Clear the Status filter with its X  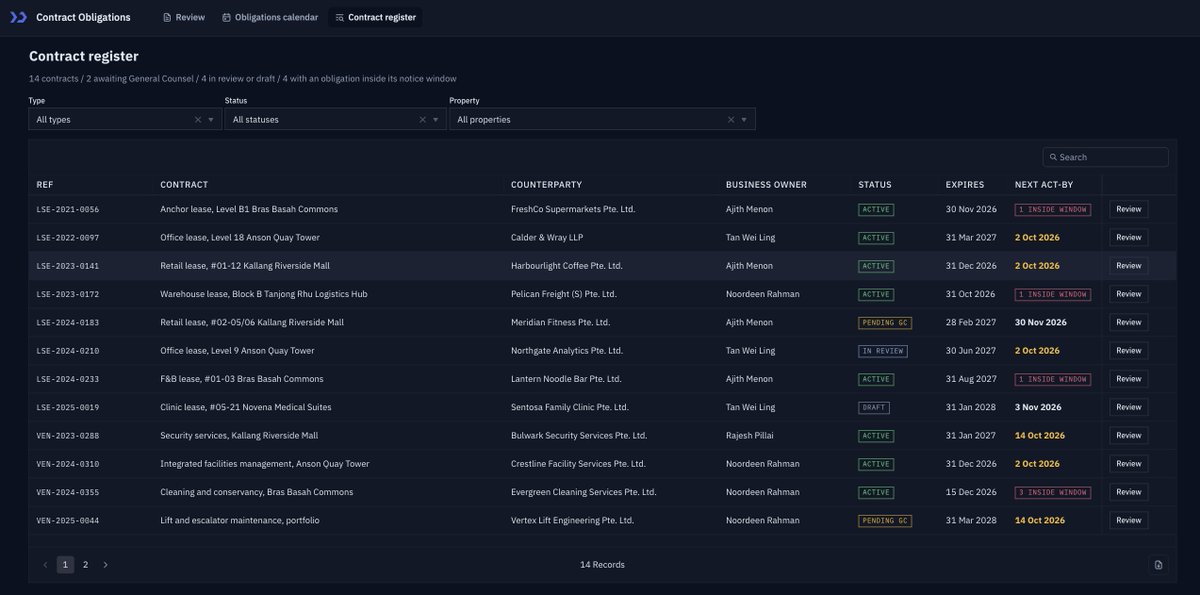point(422,120)
